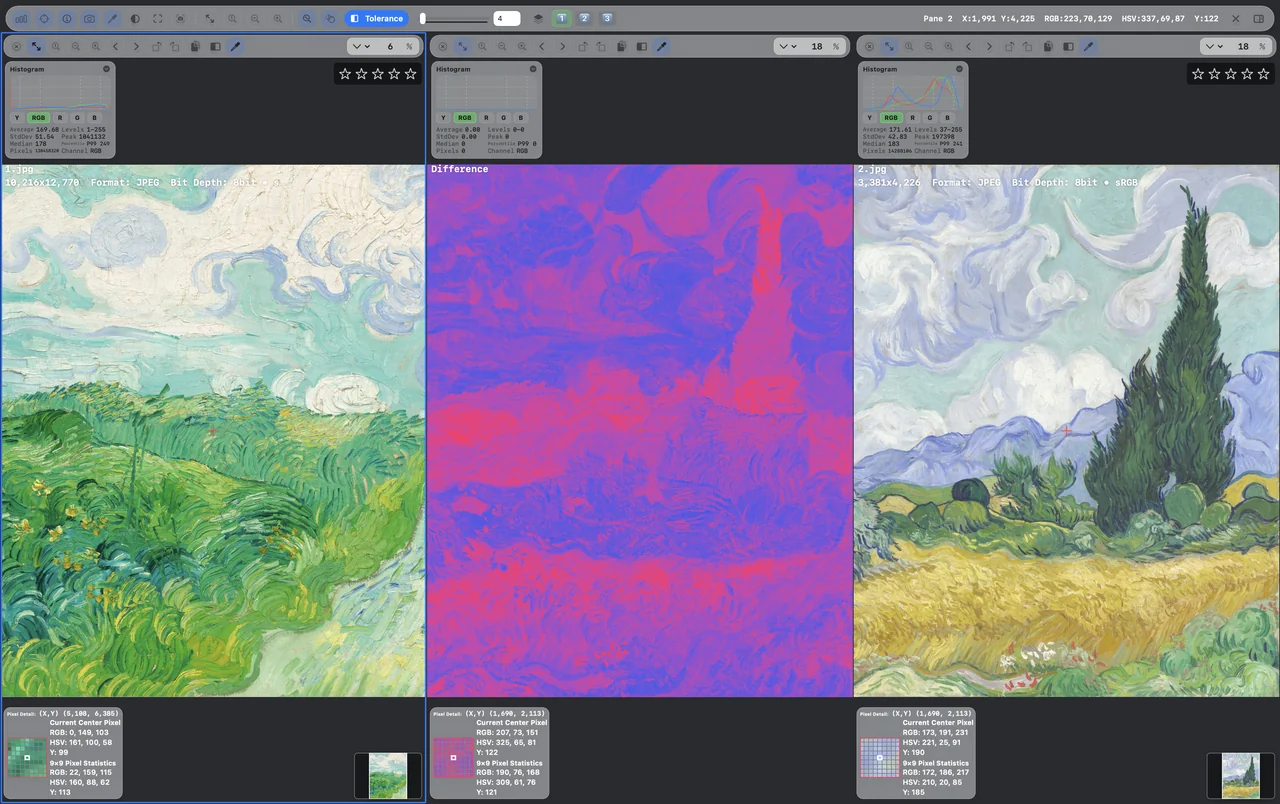
Task: Click the camera snapshot icon in the main toolbar
Action: tap(89, 19)
